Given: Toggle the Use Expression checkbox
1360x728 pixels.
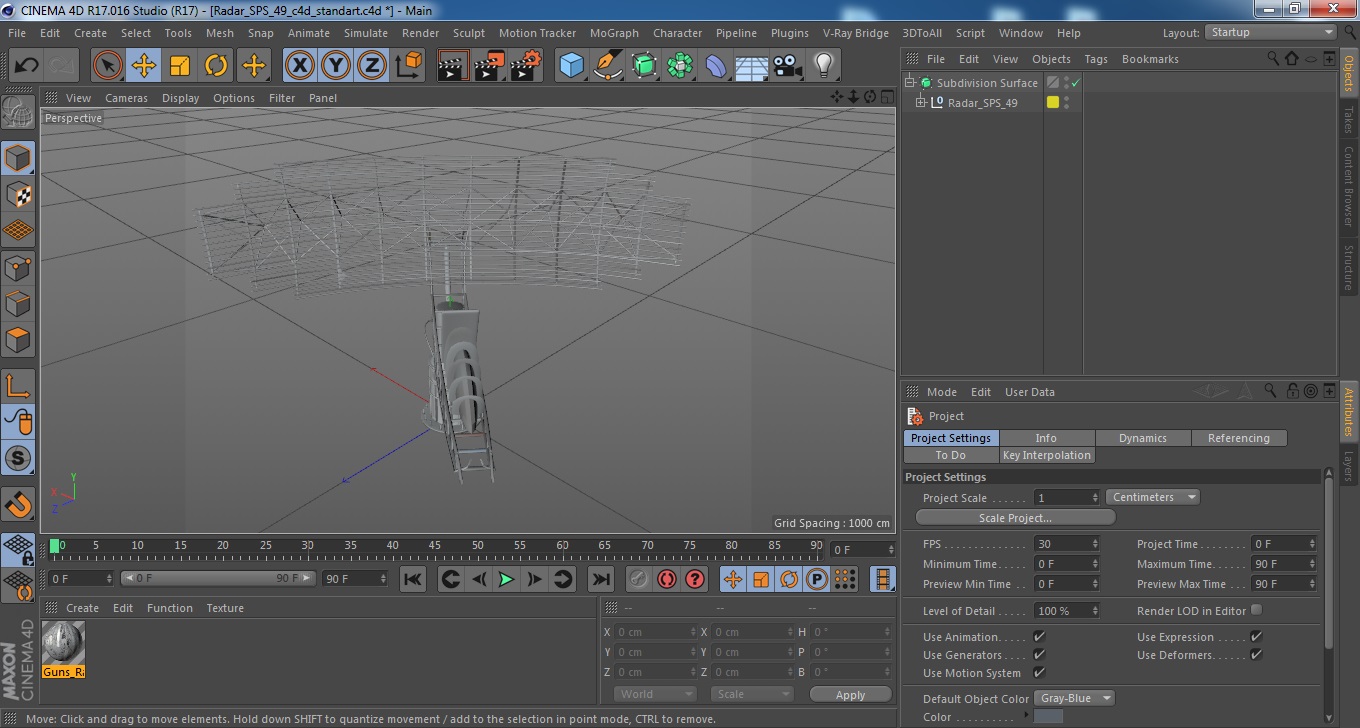Looking at the screenshot, I should pyautogui.click(x=1256, y=637).
